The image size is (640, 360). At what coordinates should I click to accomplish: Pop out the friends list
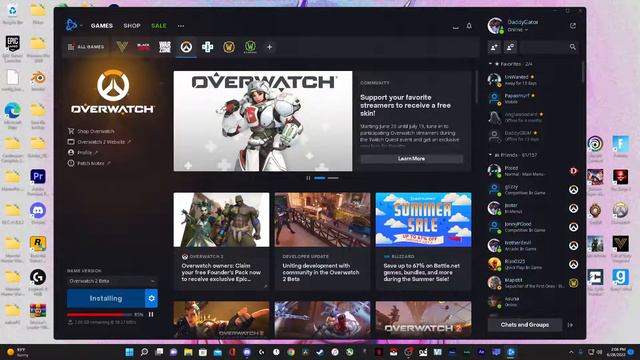573,25
